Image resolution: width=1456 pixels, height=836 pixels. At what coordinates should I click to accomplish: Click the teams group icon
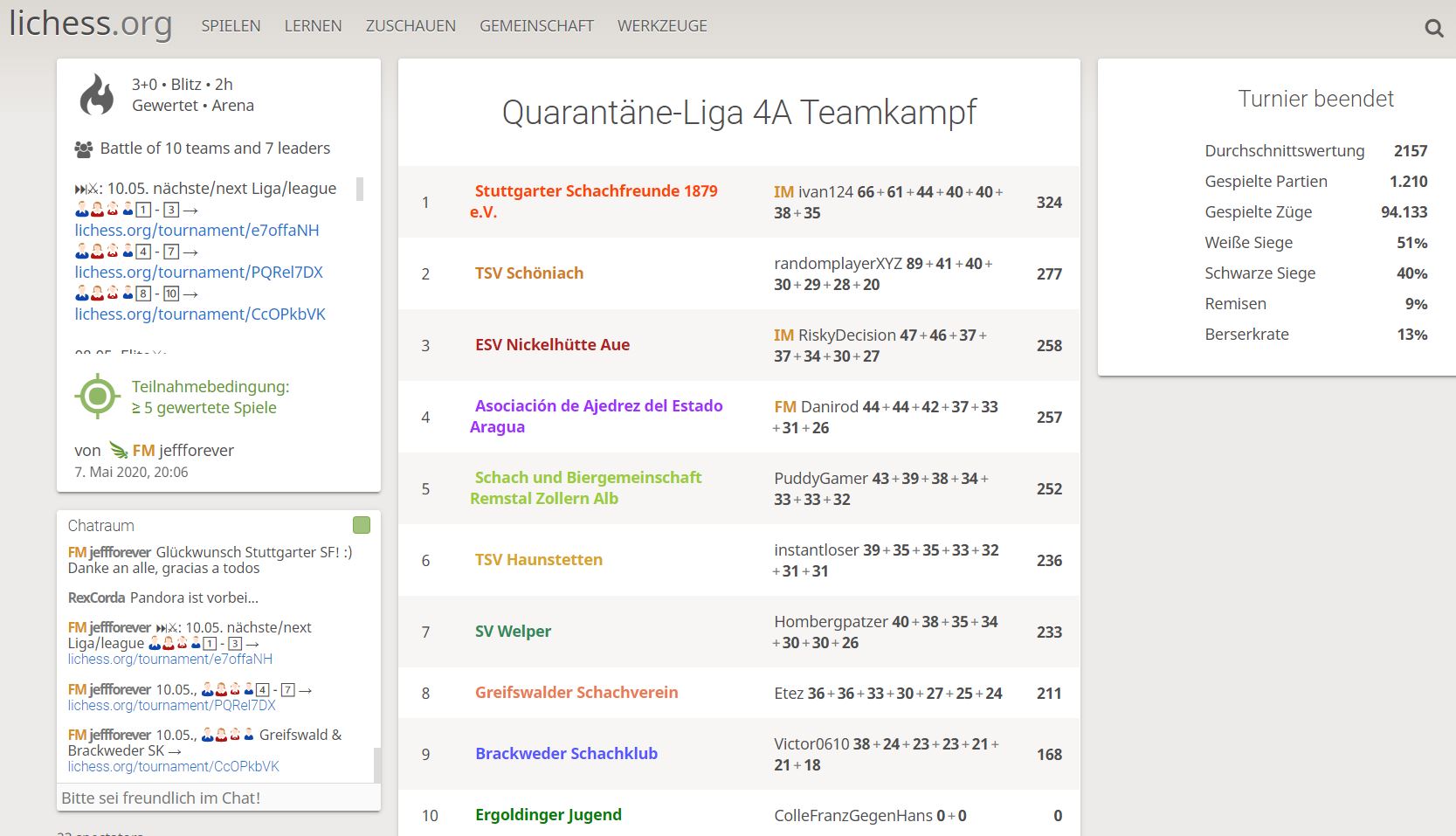[x=84, y=149]
